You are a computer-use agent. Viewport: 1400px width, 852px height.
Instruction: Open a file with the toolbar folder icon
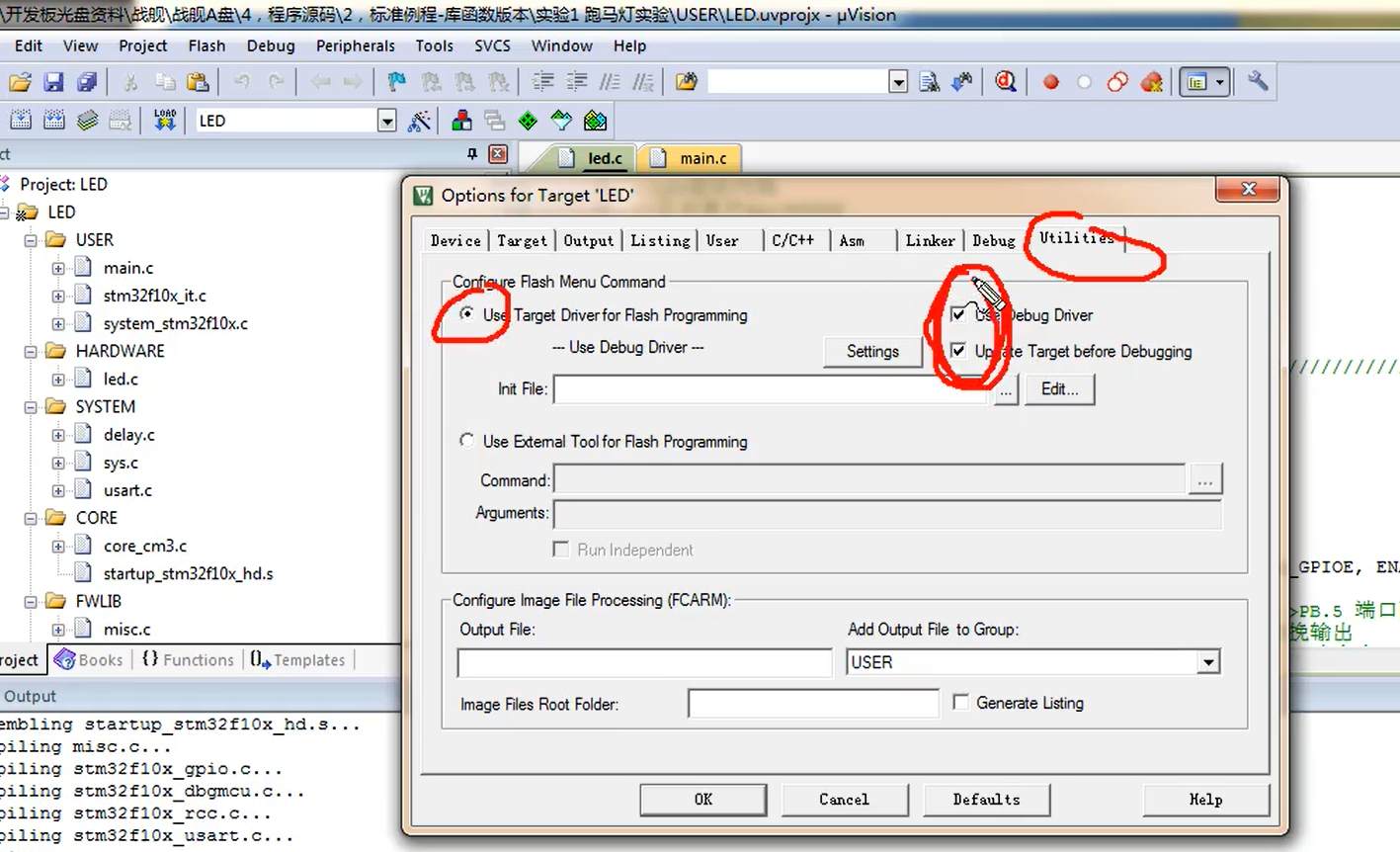(x=20, y=82)
